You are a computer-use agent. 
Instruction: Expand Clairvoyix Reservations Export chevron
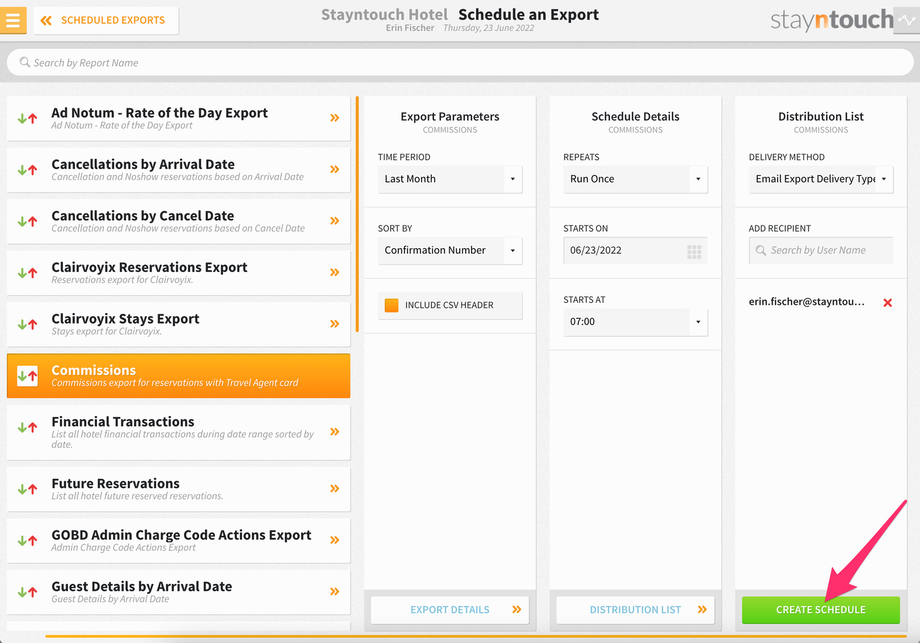pos(334,272)
